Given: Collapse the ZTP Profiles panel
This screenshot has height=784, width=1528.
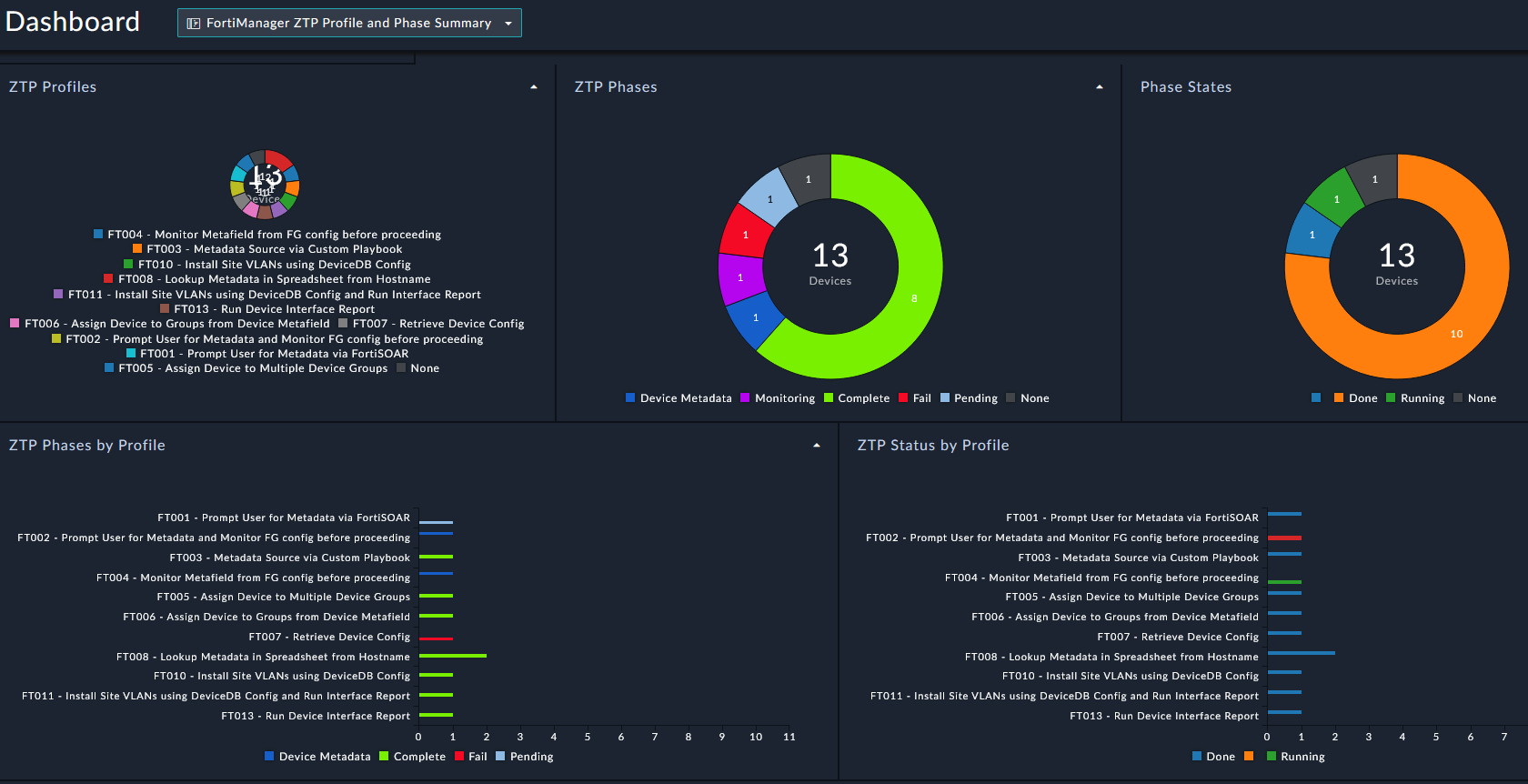Looking at the screenshot, I should (534, 87).
